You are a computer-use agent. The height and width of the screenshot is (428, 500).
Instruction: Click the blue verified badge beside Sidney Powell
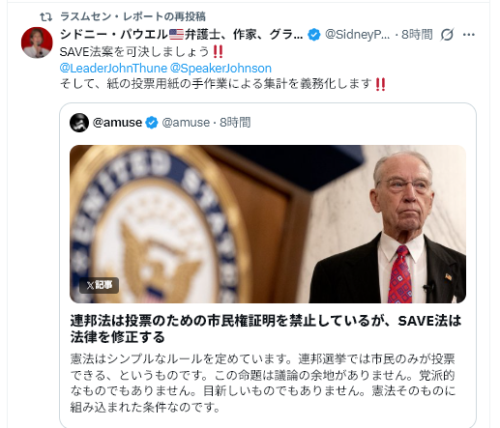coord(314,35)
